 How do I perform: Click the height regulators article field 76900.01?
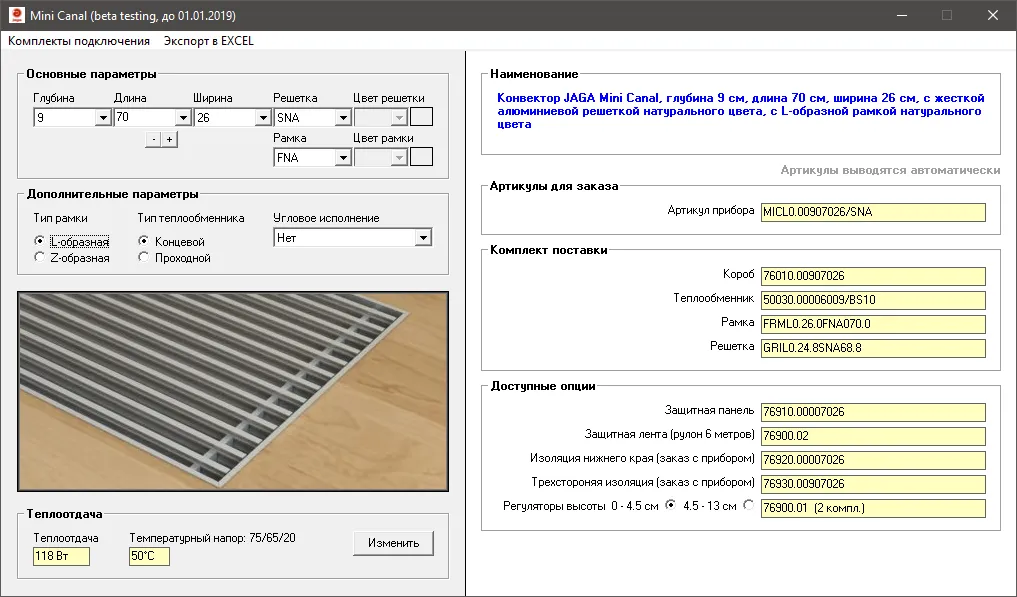tap(873, 509)
